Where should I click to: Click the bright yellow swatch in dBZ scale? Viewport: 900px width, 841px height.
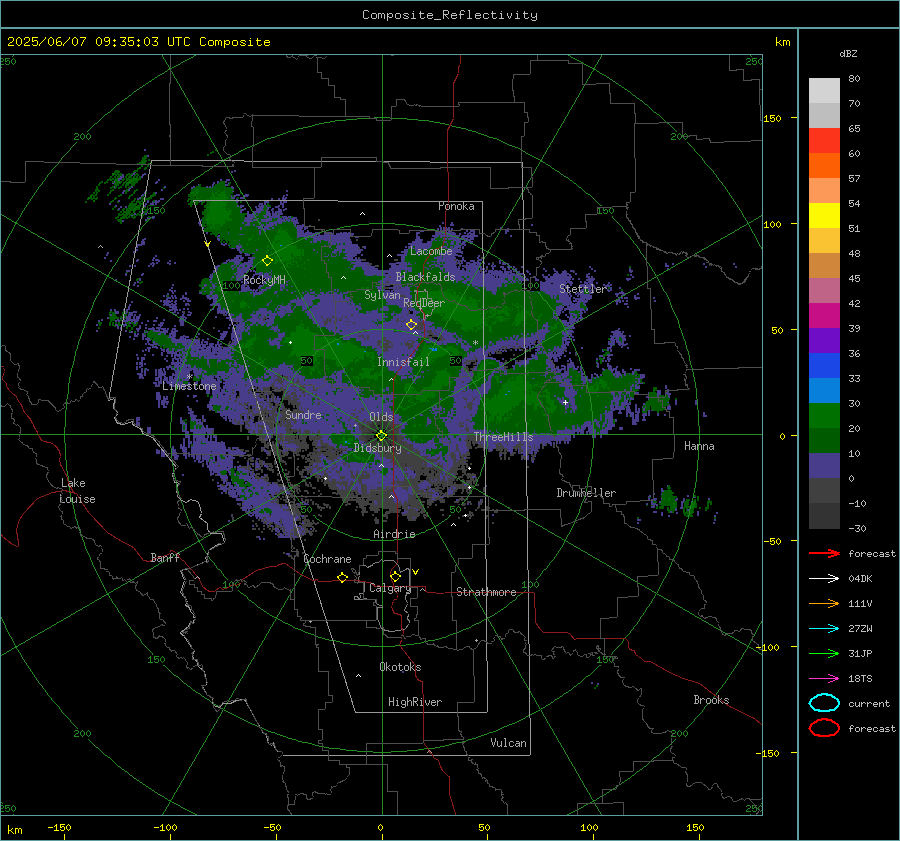[824, 215]
